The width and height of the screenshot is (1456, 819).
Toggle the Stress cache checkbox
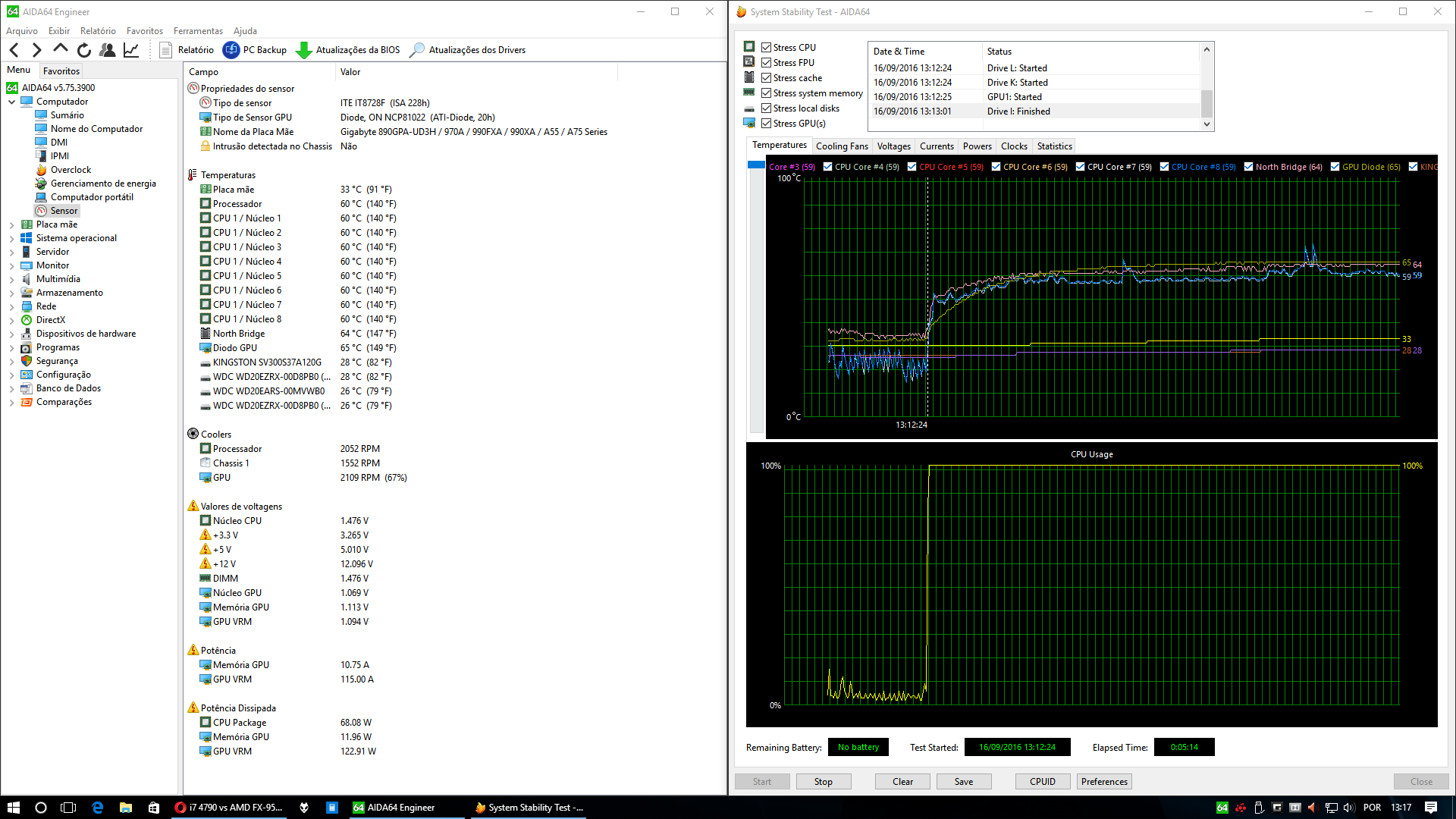[x=767, y=77]
